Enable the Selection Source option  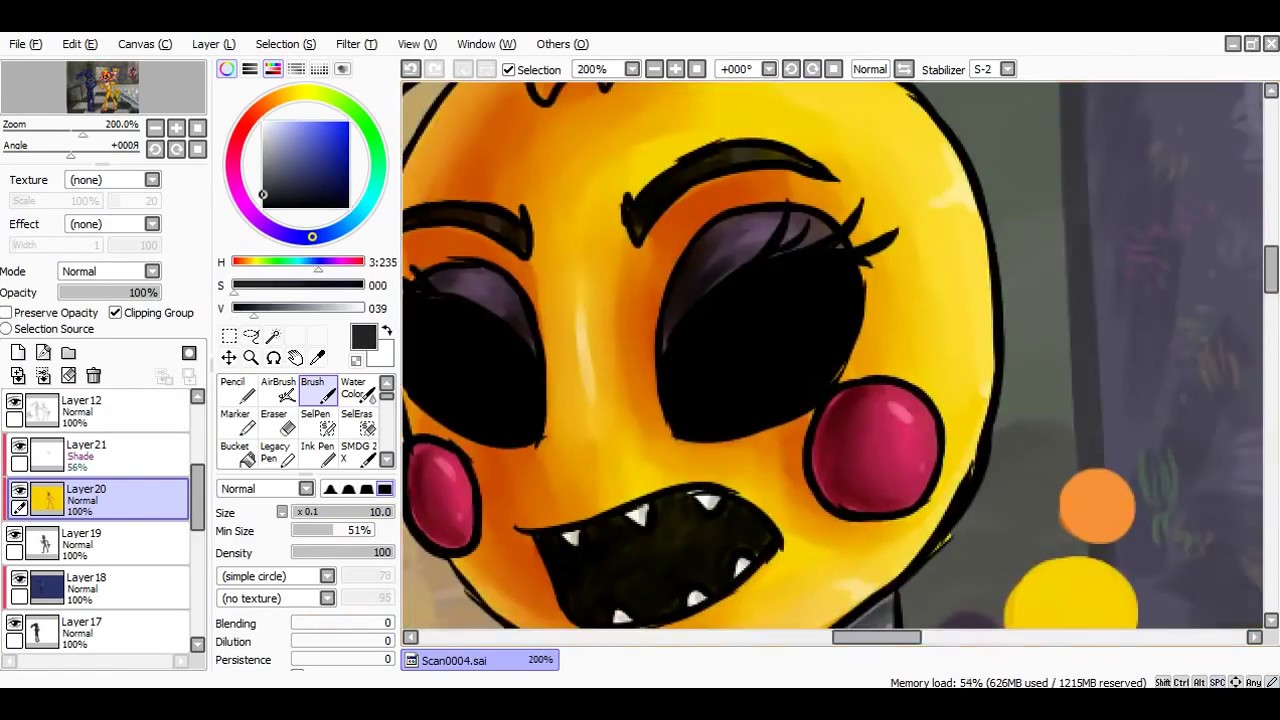pyautogui.click(x=6, y=329)
